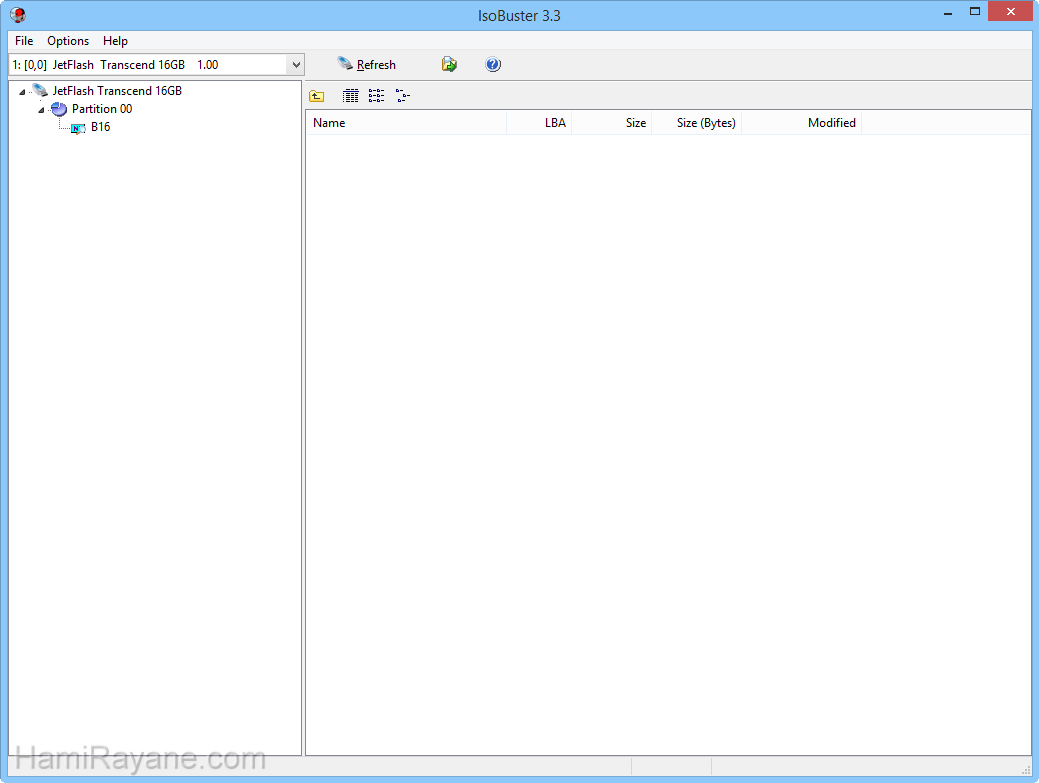This screenshot has width=1039, height=783.
Task: Click the USB drive icon beside JetFlash
Action: tap(40, 90)
